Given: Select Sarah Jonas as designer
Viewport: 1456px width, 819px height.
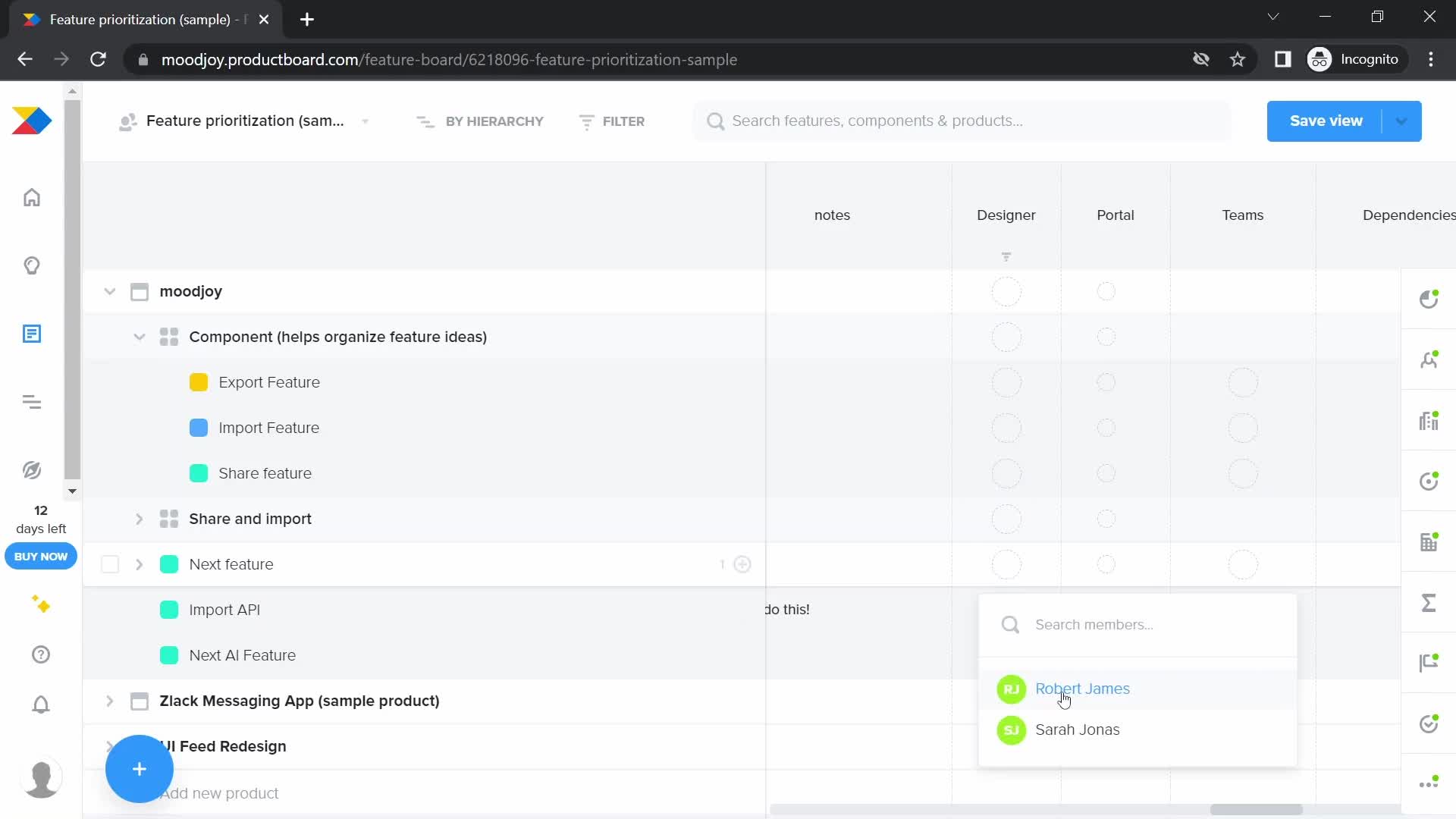Looking at the screenshot, I should pyautogui.click(x=1137, y=730).
